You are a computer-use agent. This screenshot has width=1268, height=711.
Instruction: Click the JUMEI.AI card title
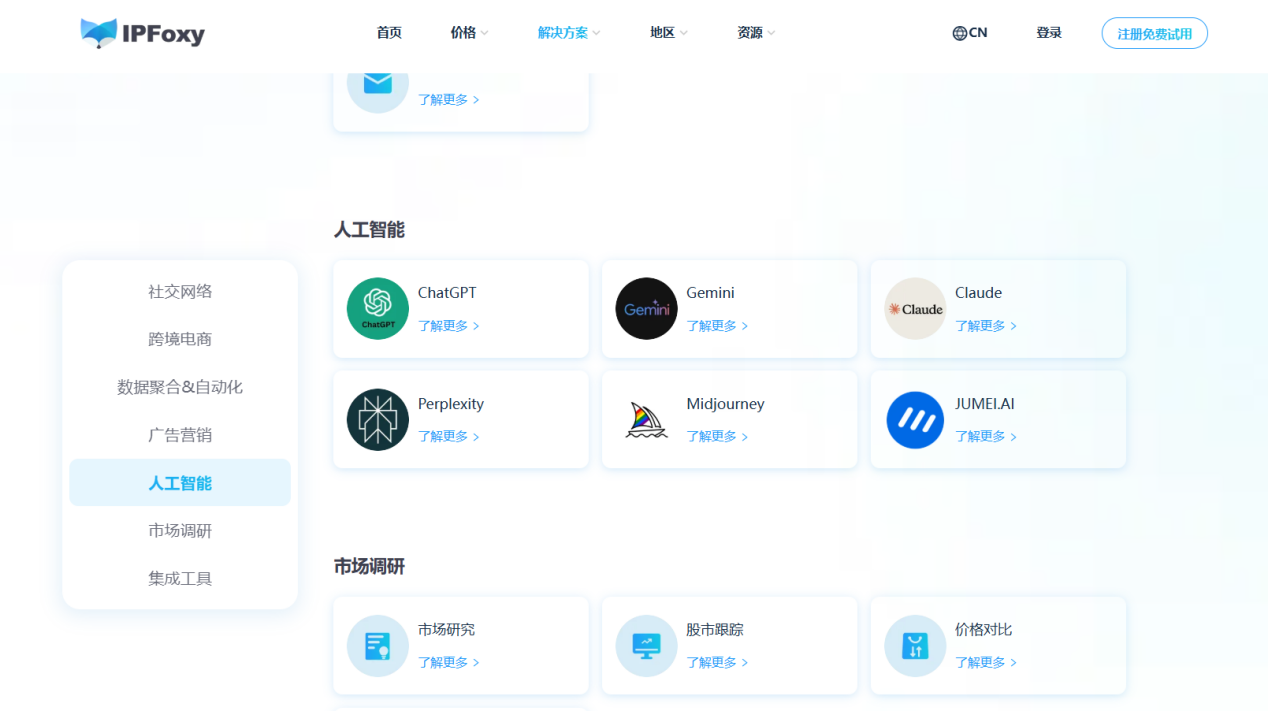click(x=985, y=404)
